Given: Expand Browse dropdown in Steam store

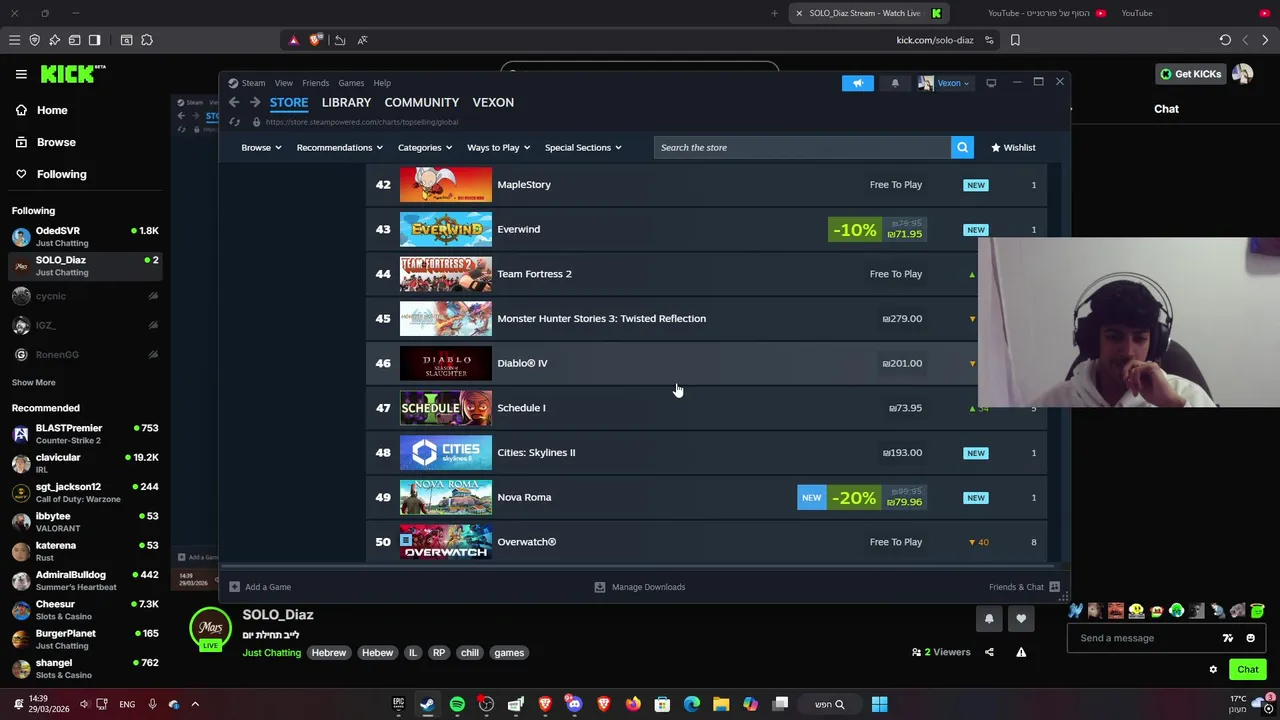Looking at the screenshot, I should tap(261, 147).
